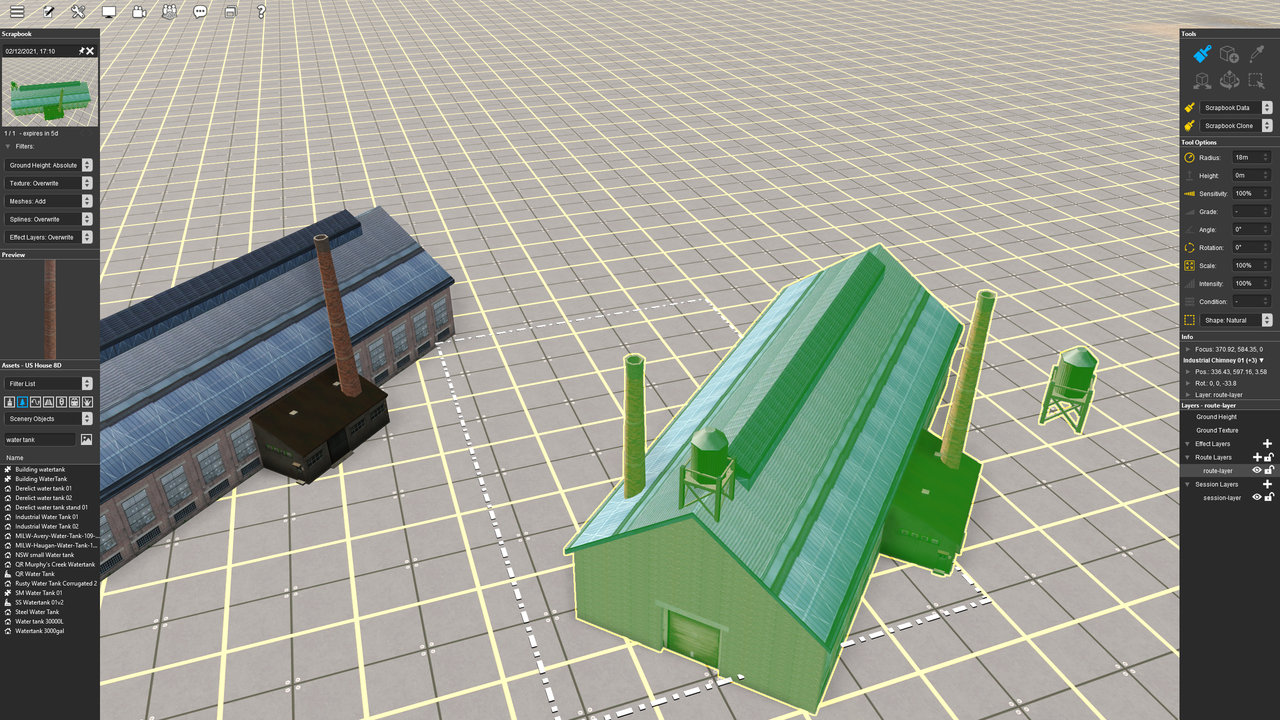
Task: Click the Radius value field showing 18m
Action: 1251,157
